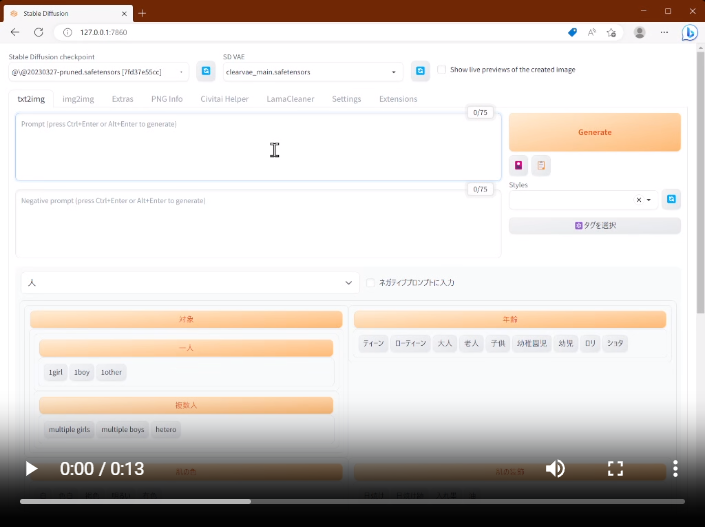Add the 大人 tag
Screen dimensions: 705x527
click(x=445, y=344)
